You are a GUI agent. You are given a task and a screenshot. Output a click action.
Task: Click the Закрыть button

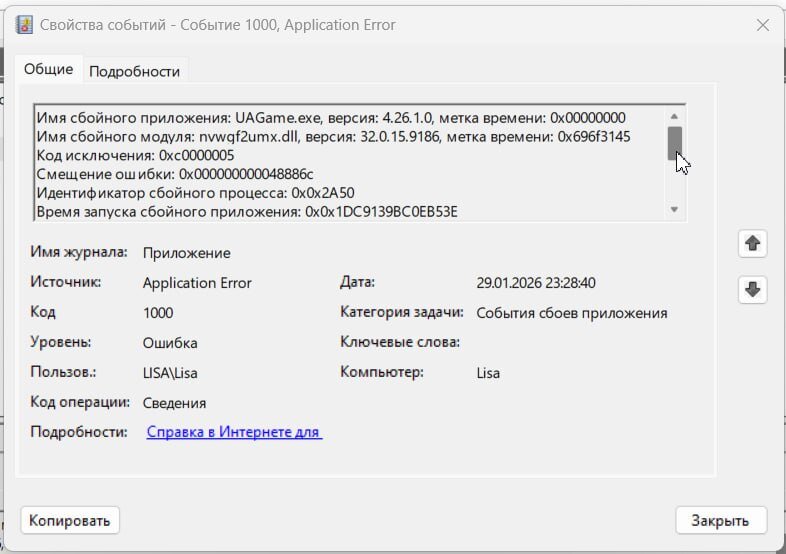(x=720, y=521)
